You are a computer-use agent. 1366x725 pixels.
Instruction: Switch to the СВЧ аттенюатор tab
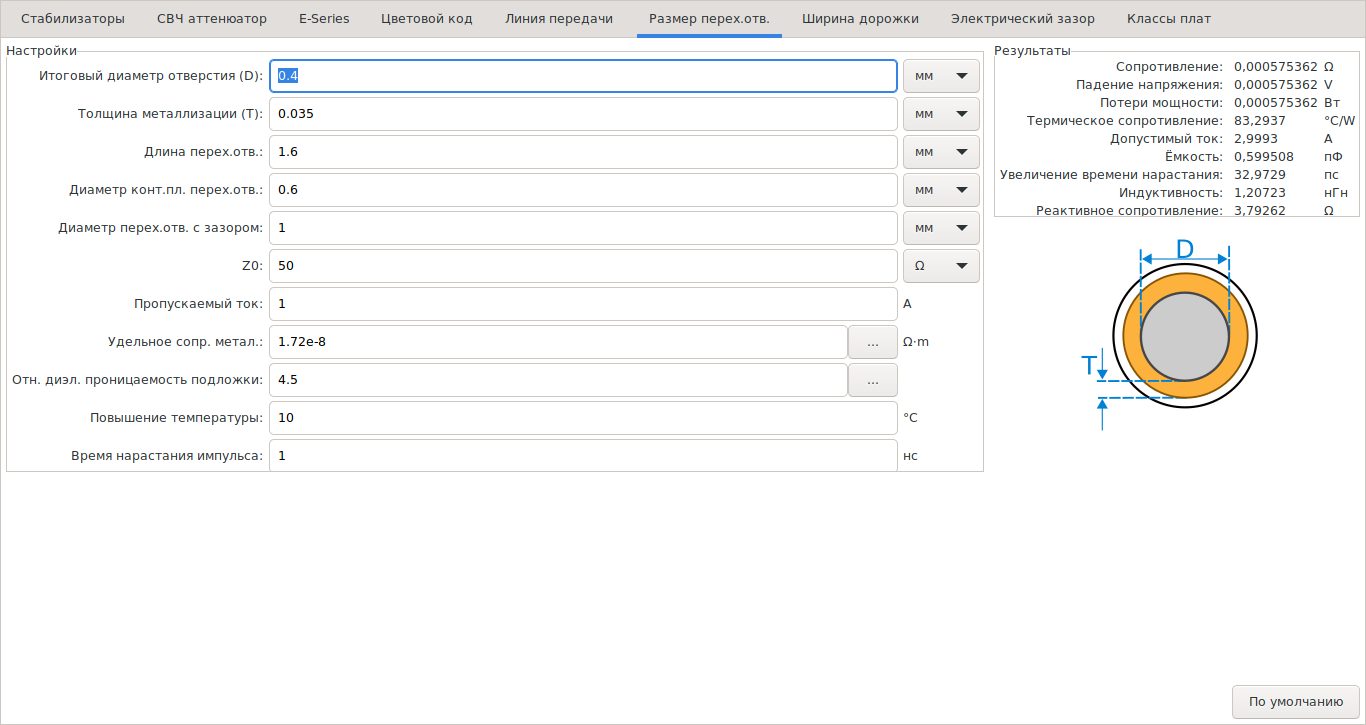212,19
